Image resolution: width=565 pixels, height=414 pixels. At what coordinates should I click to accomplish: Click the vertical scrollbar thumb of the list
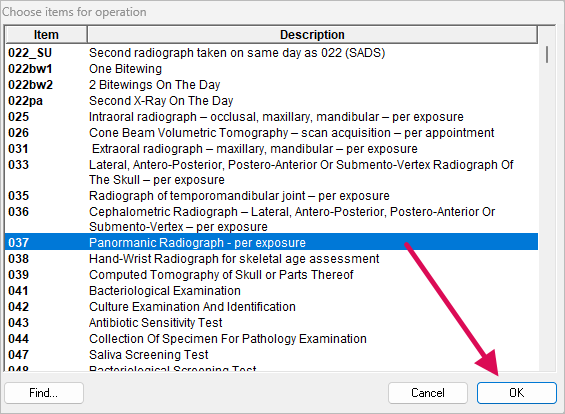pos(547,54)
